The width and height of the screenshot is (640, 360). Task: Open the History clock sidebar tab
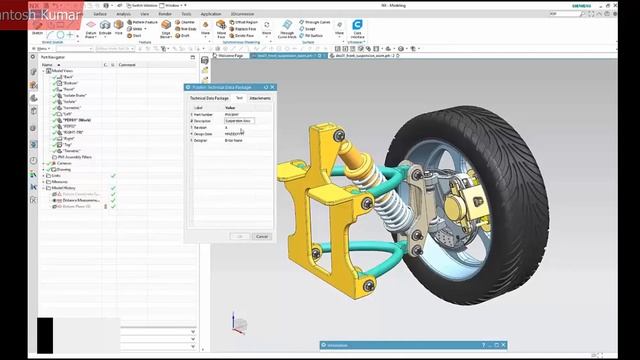[x=33, y=160]
